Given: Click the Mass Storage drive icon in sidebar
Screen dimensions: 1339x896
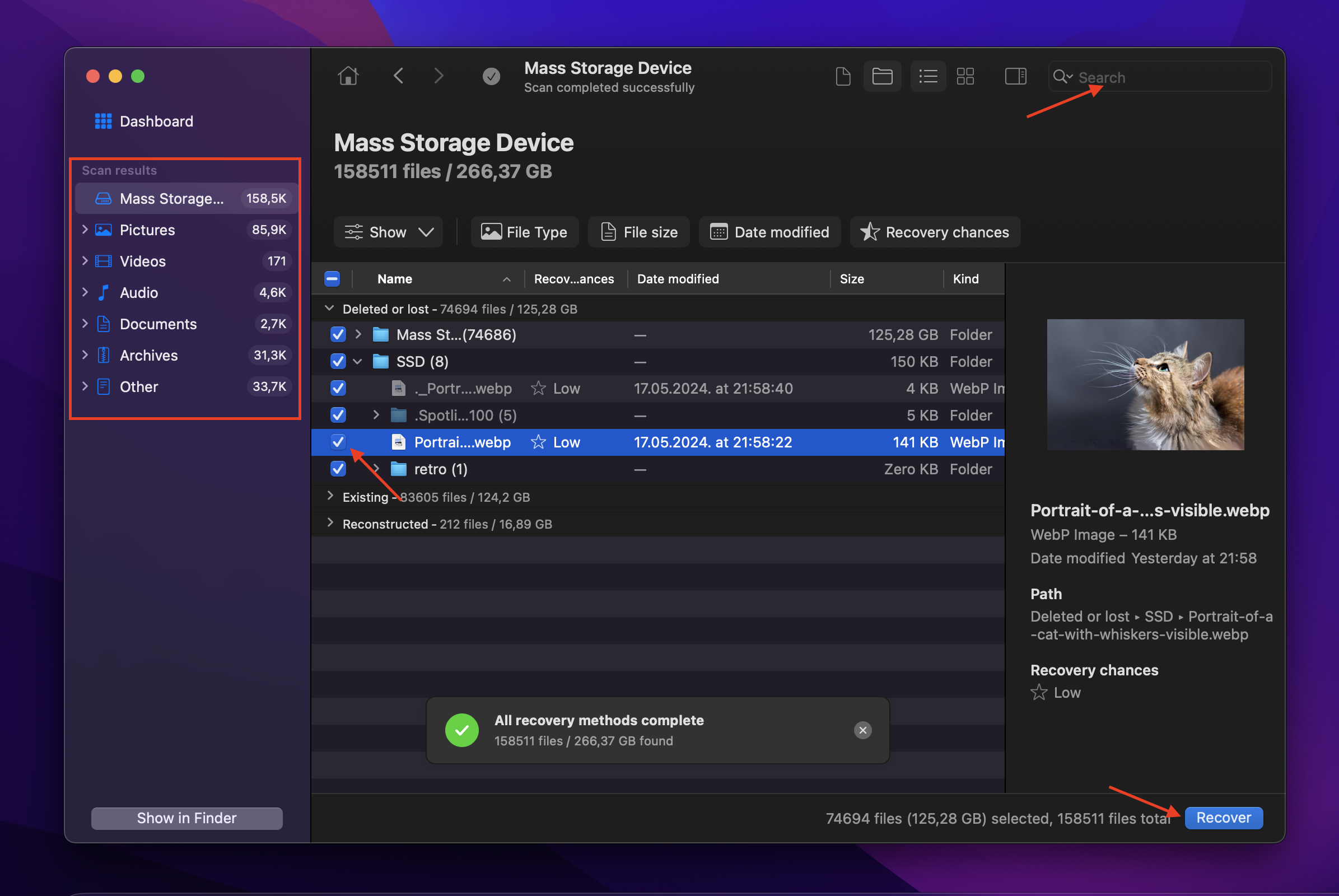Looking at the screenshot, I should (x=104, y=198).
